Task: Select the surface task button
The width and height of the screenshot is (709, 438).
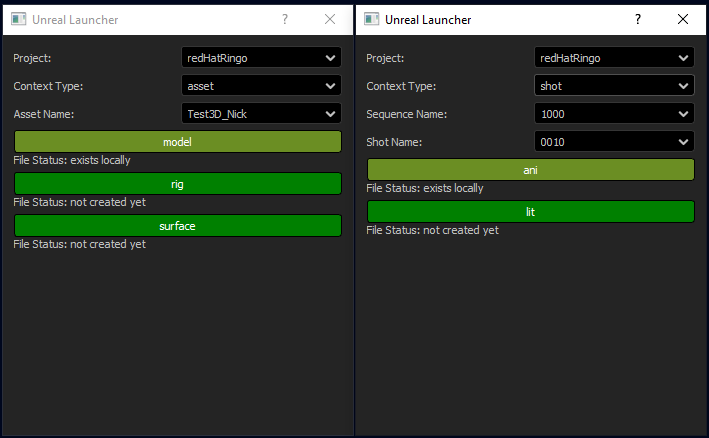Action: tap(178, 226)
